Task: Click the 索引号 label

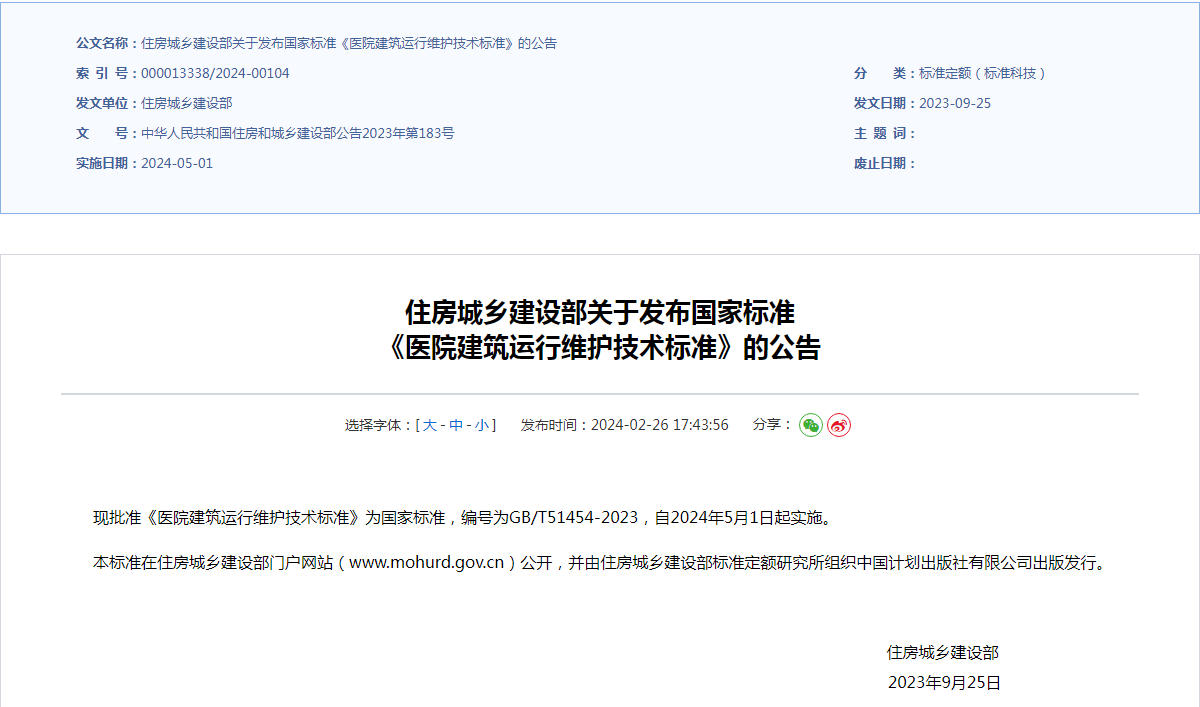Action: pyautogui.click(x=107, y=73)
